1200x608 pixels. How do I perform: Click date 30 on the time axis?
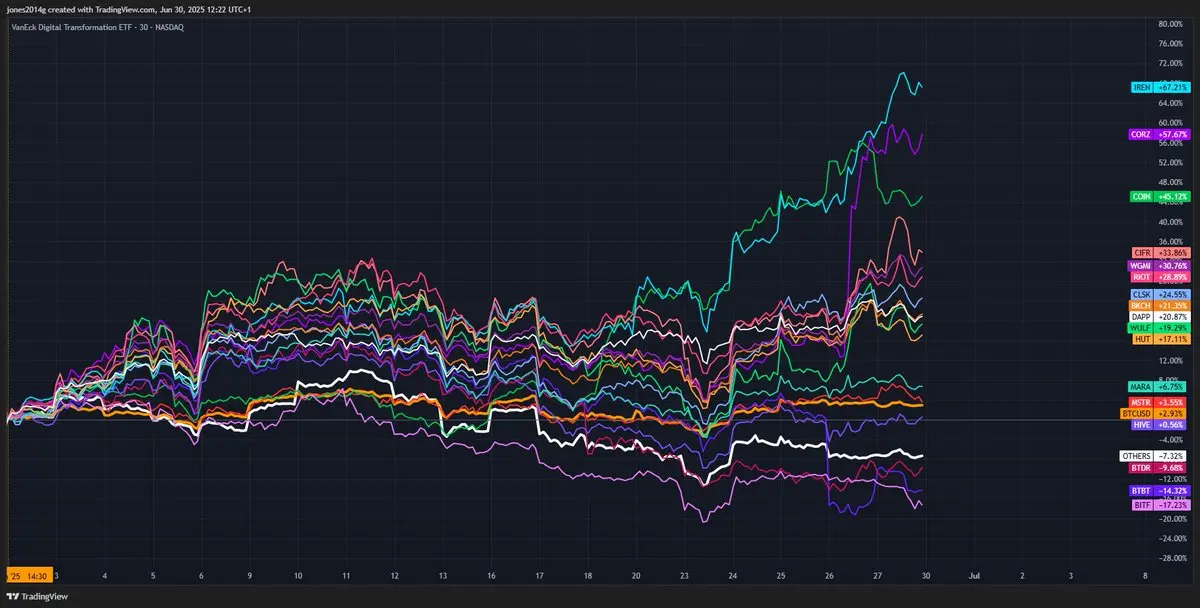click(x=926, y=576)
